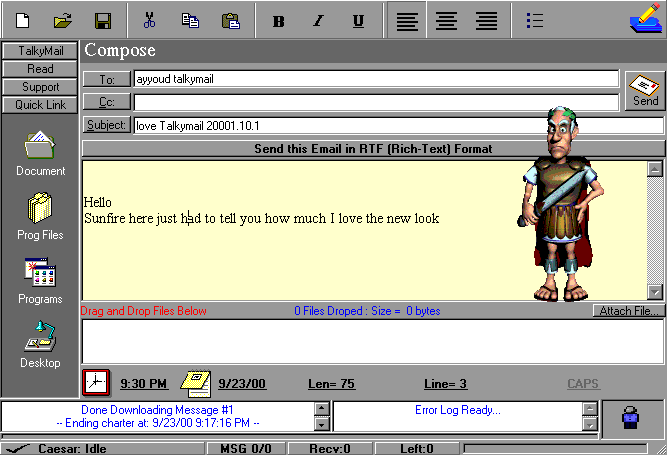Click the Left:0 status panel
Screen dimensions: 667x455
pyautogui.click(x=416, y=449)
